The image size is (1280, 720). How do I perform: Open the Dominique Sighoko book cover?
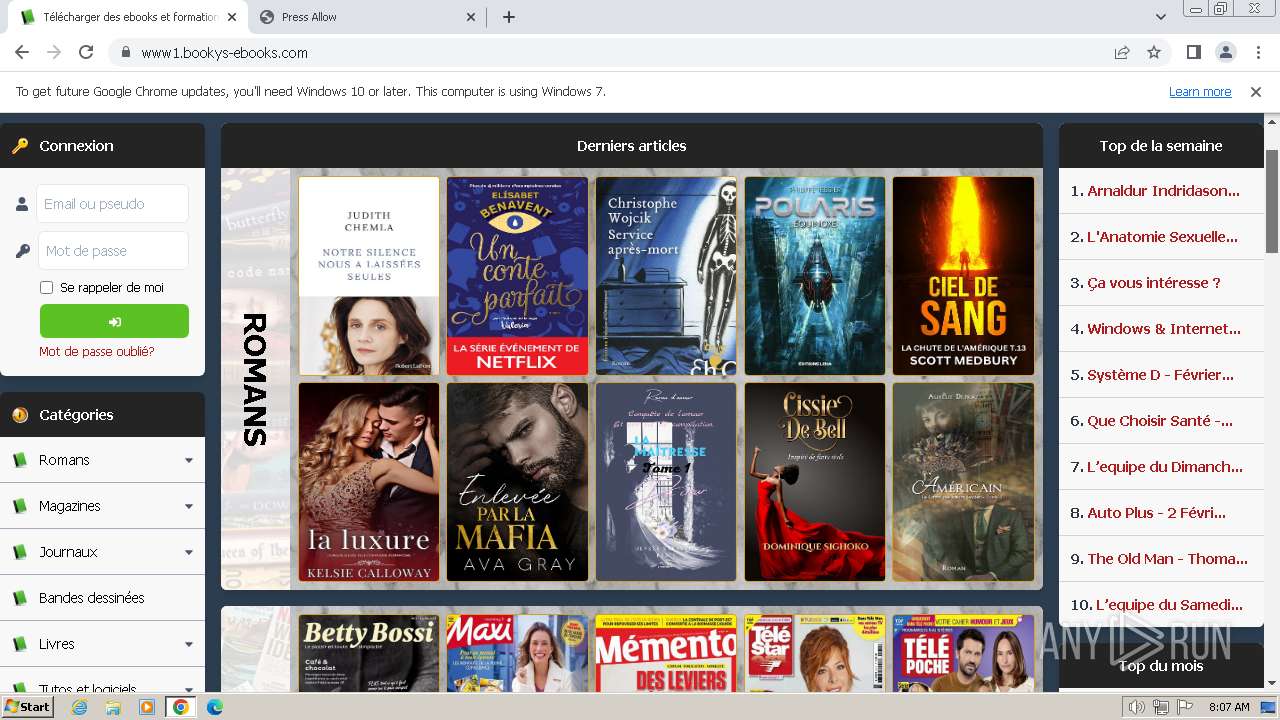(815, 482)
